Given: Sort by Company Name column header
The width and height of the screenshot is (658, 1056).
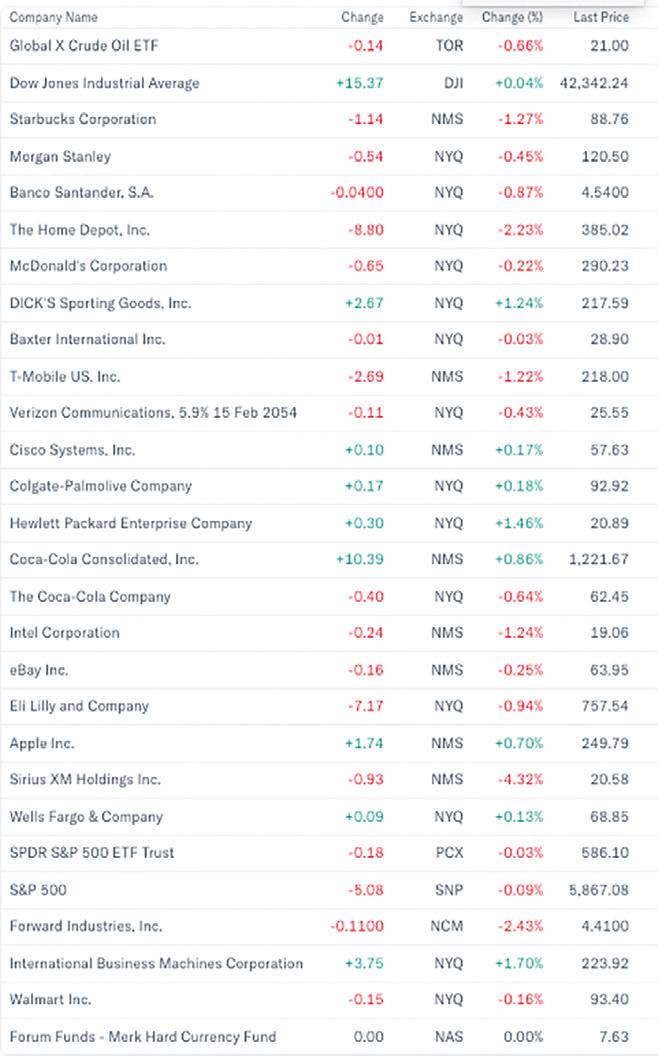Looking at the screenshot, I should pyautogui.click(x=54, y=17).
